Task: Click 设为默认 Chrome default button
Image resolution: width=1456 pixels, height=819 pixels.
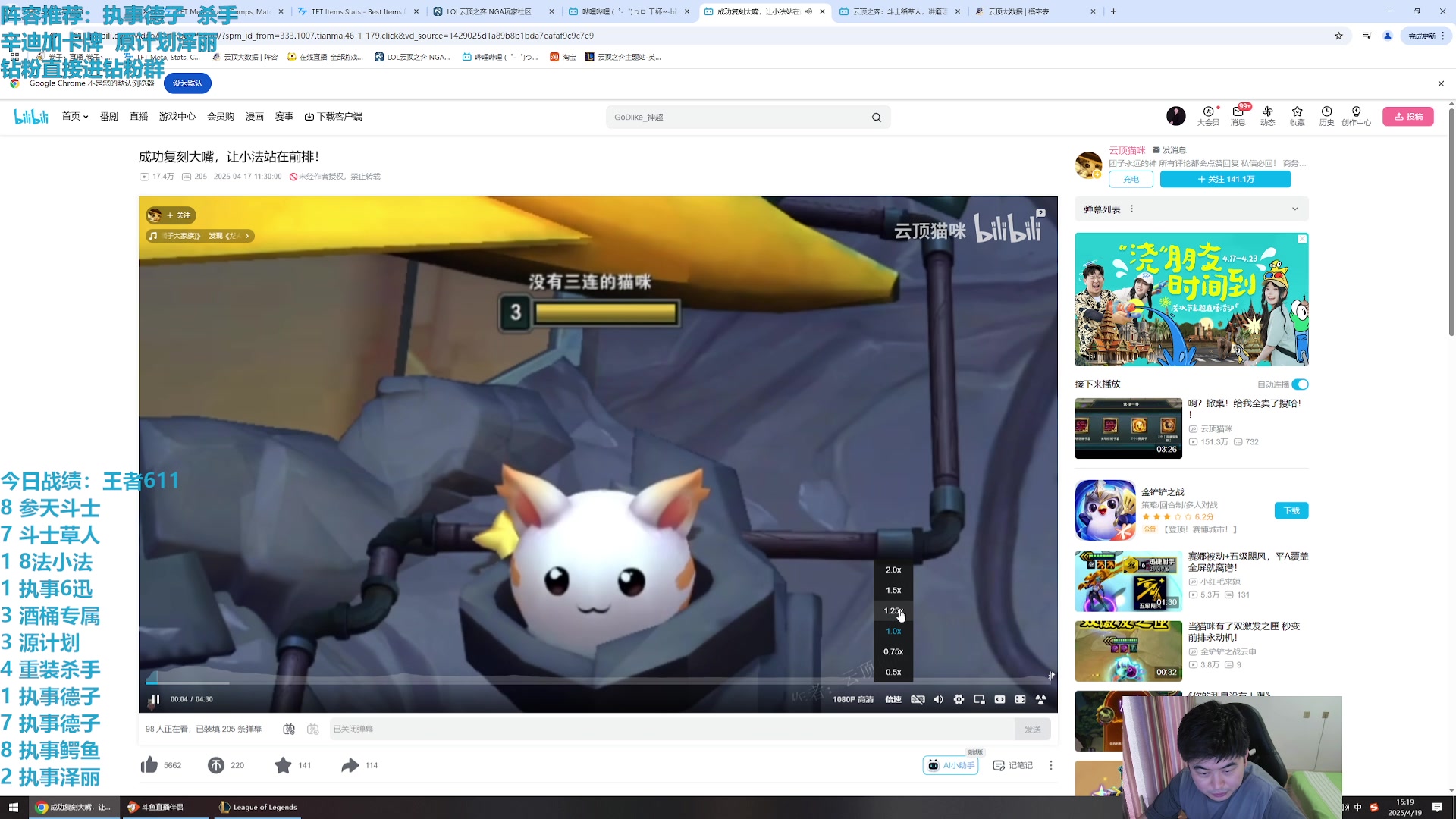Action: point(187,83)
